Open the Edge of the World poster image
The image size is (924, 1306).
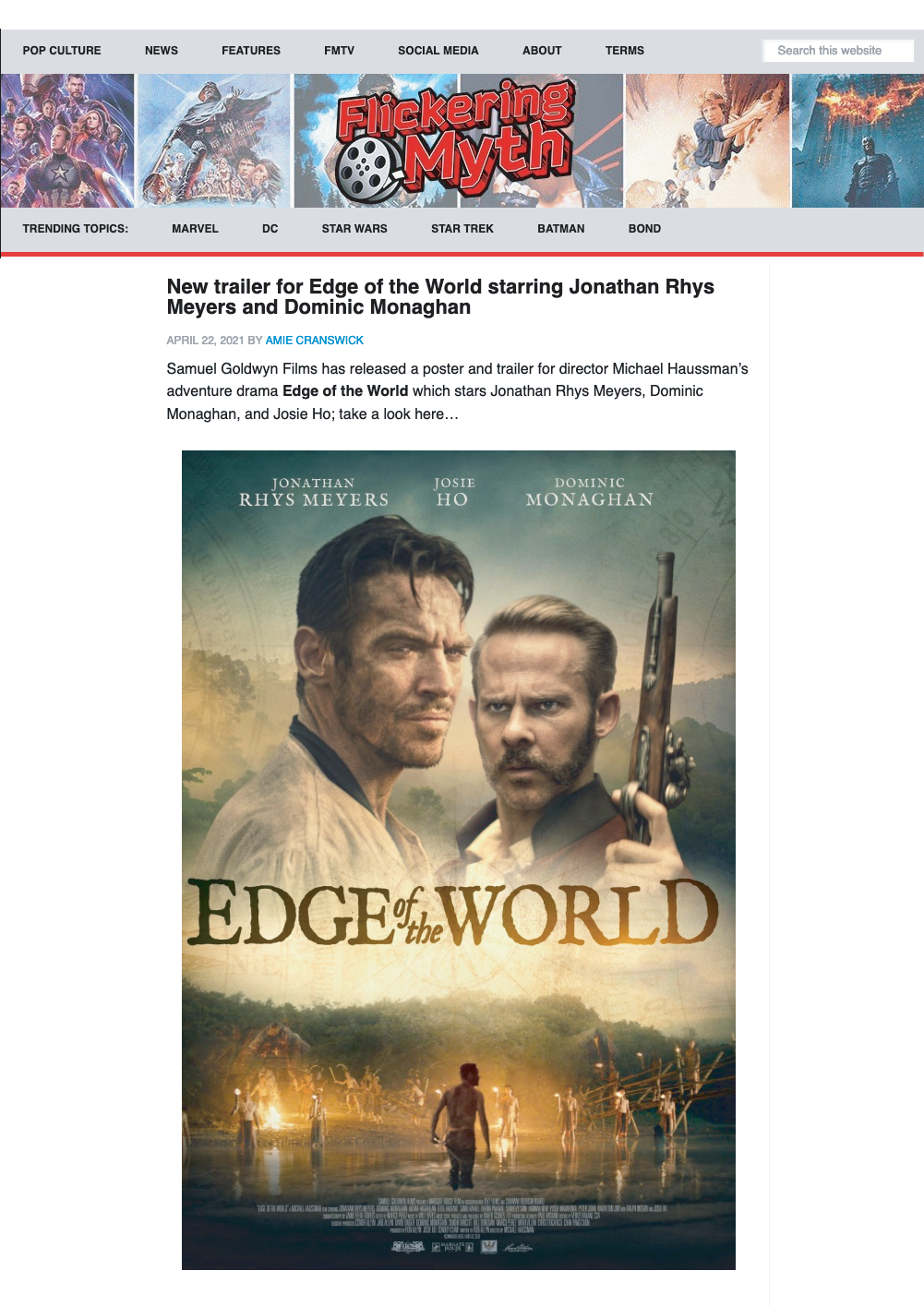pos(459,860)
